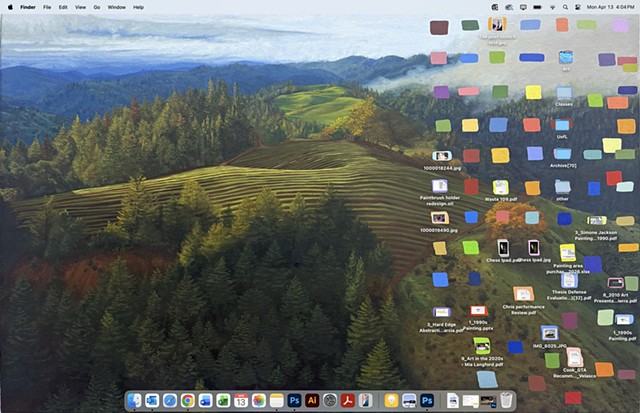640x413 pixels.
Task: Open Calendar showing 13 in Dock
Action: pos(241,401)
